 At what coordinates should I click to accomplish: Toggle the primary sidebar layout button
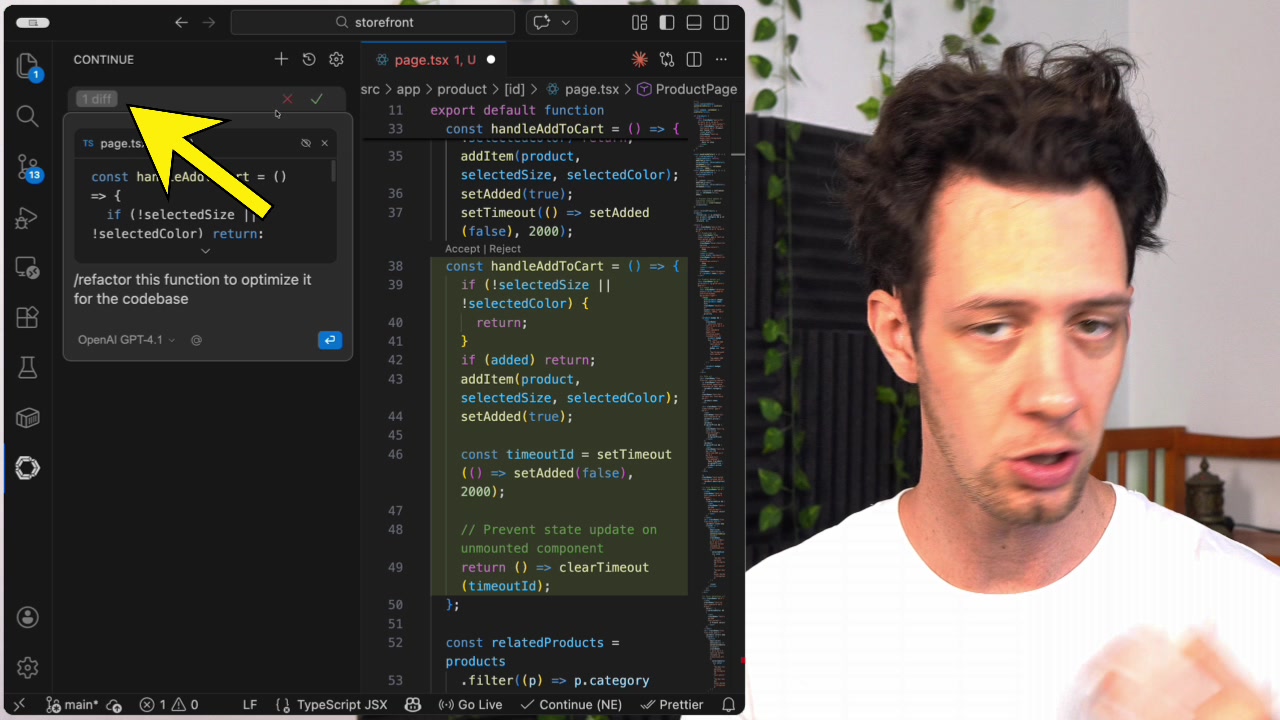pyautogui.click(x=667, y=22)
